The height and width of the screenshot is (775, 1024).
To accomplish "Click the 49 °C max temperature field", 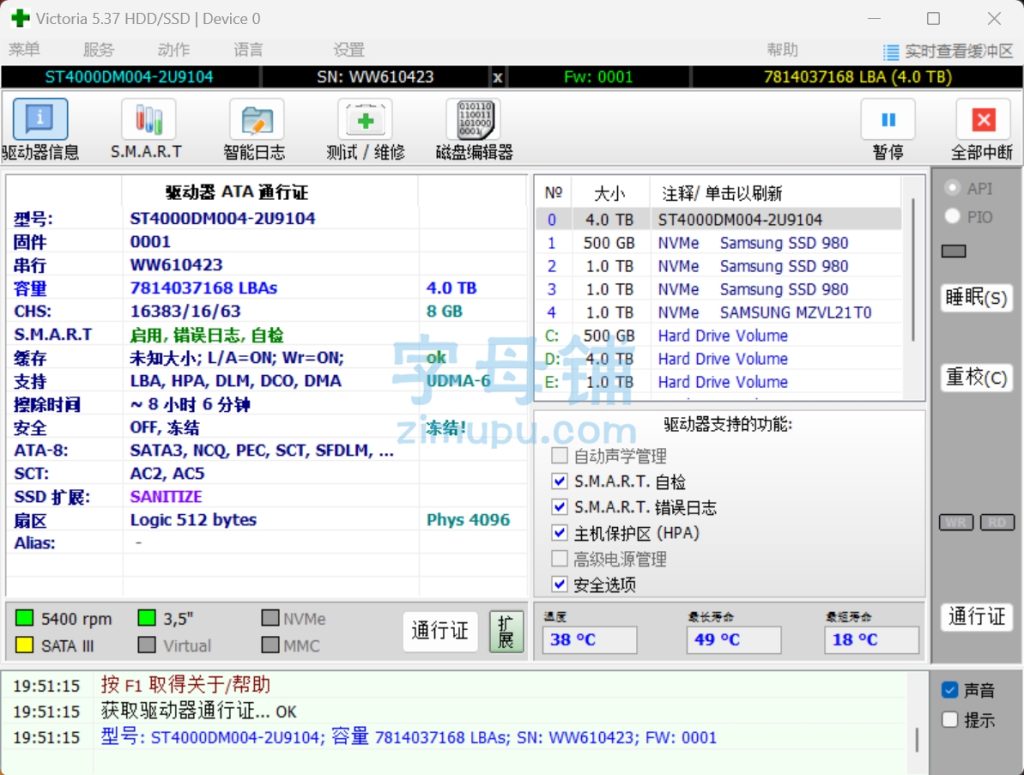I will coord(733,640).
